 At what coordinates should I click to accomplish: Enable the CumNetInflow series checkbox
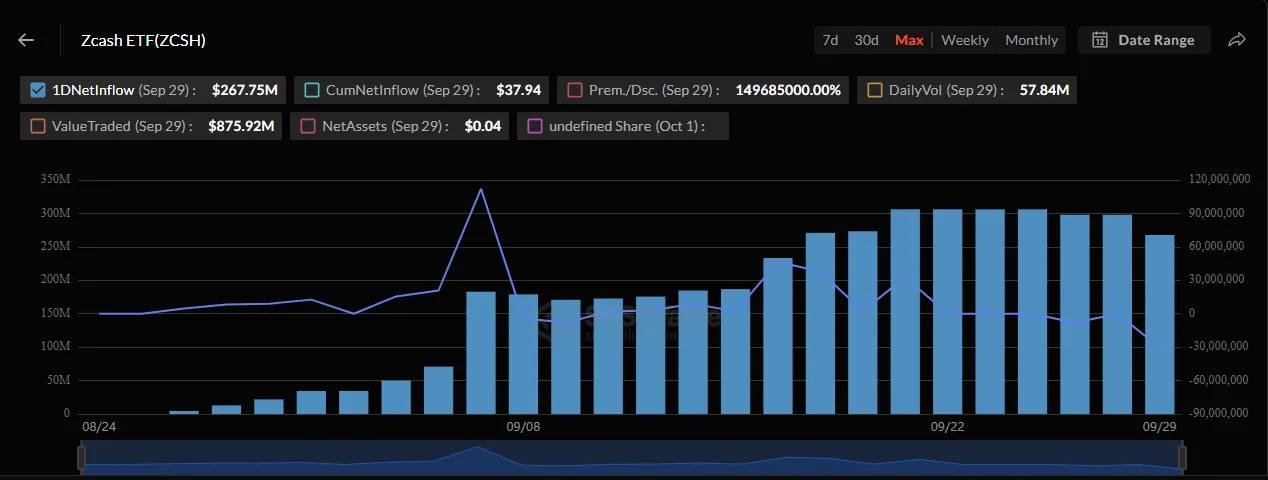[x=312, y=90]
